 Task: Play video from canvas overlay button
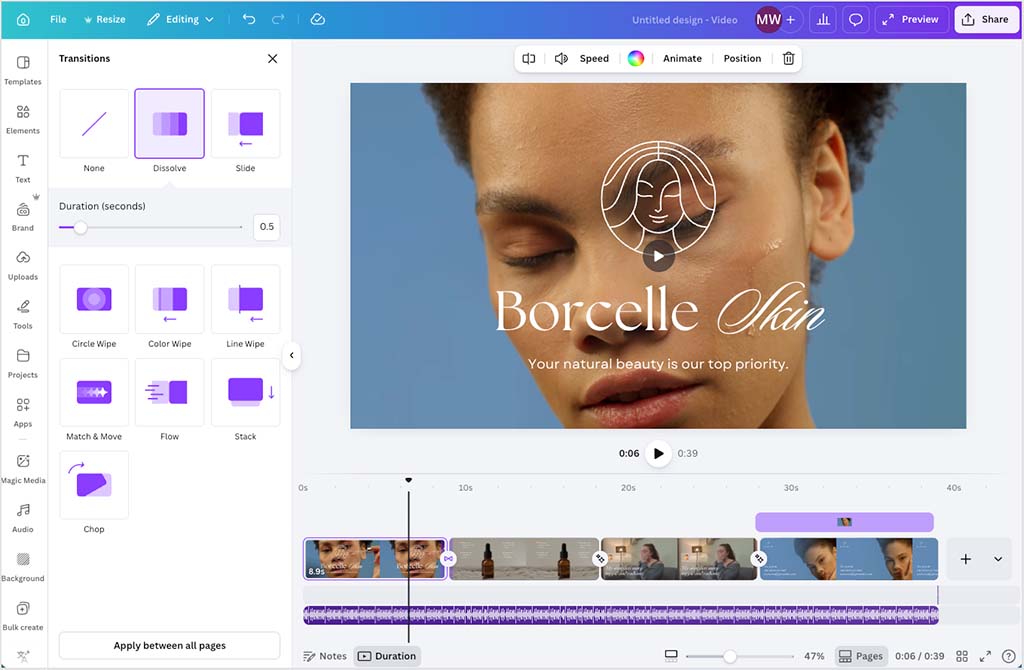658,256
